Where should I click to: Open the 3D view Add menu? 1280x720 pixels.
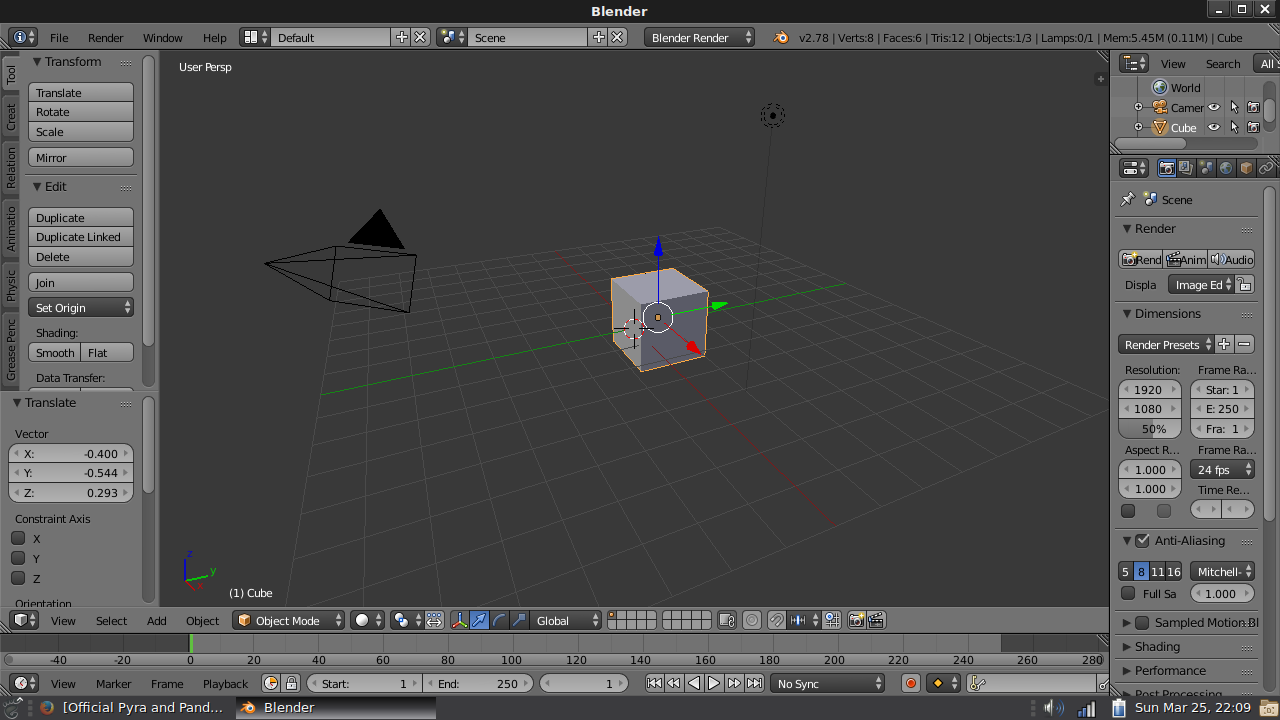pos(157,620)
